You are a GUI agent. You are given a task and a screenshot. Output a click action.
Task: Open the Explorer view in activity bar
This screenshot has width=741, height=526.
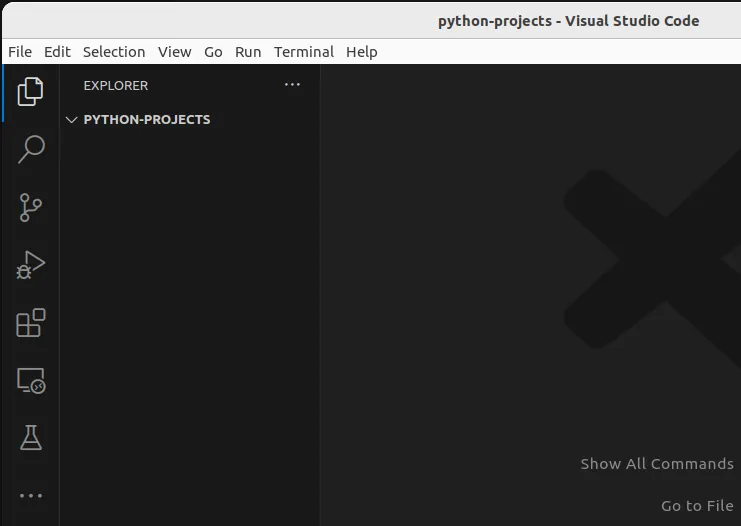31,92
